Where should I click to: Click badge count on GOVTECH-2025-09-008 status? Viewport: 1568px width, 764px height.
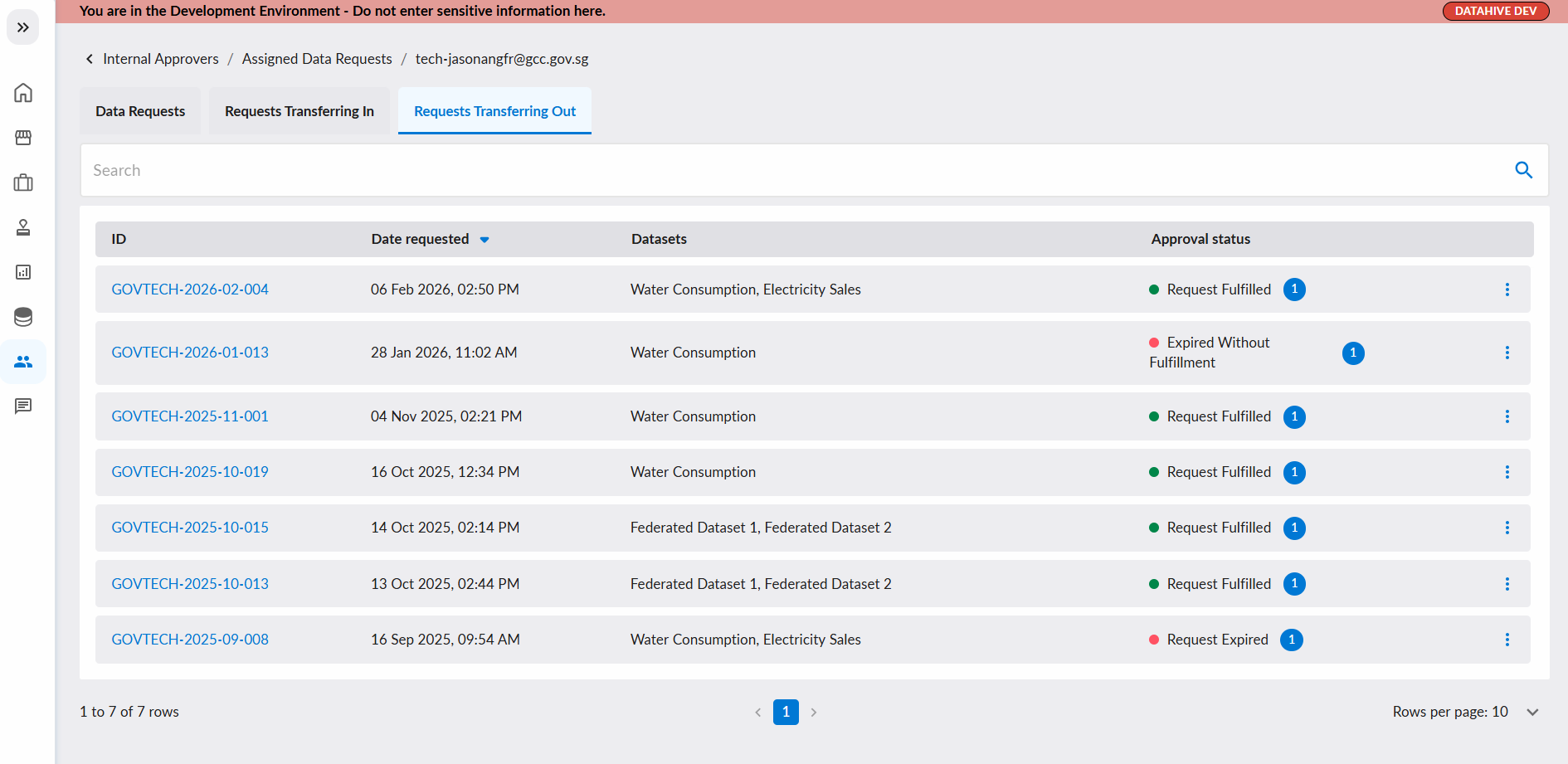pyautogui.click(x=1292, y=640)
